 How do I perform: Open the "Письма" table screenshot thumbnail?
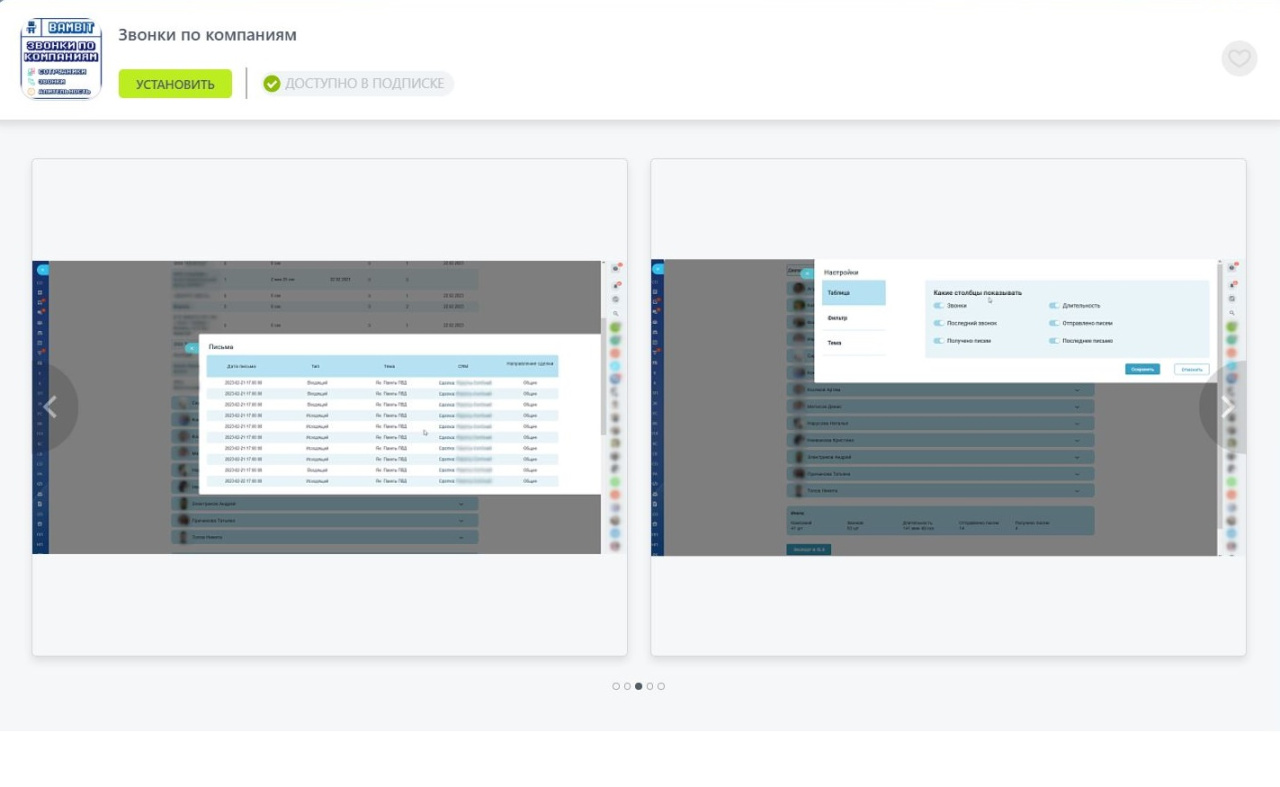tap(329, 407)
